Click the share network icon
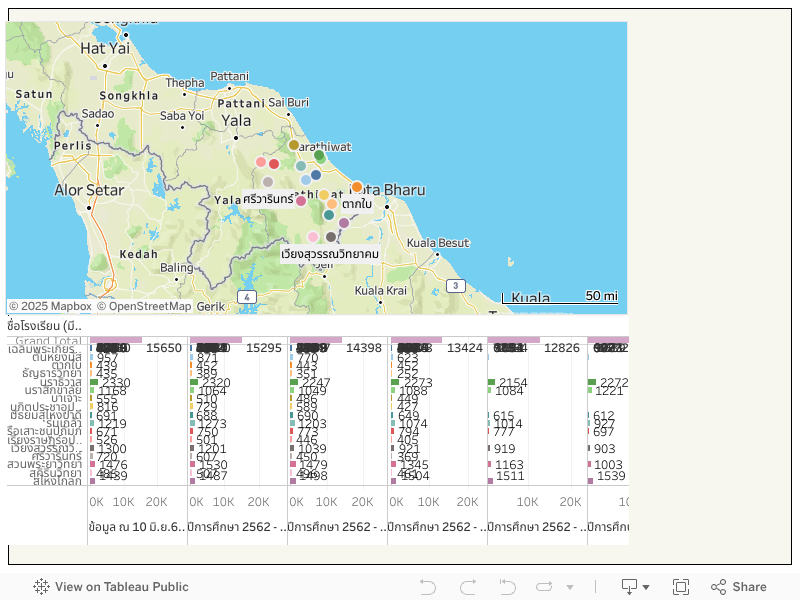 pos(719,587)
